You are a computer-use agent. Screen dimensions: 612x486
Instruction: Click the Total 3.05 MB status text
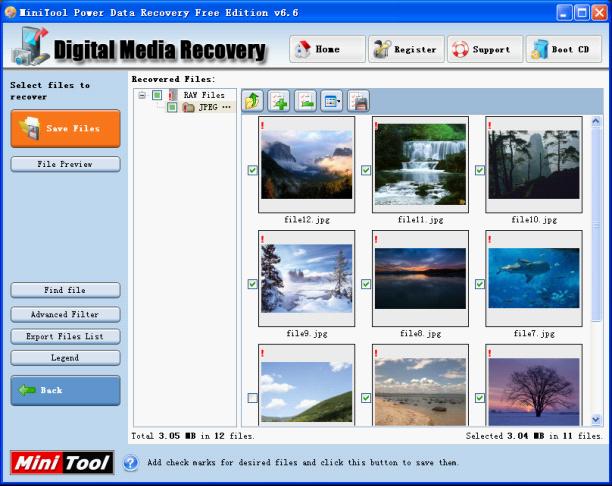[x=193, y=436]
